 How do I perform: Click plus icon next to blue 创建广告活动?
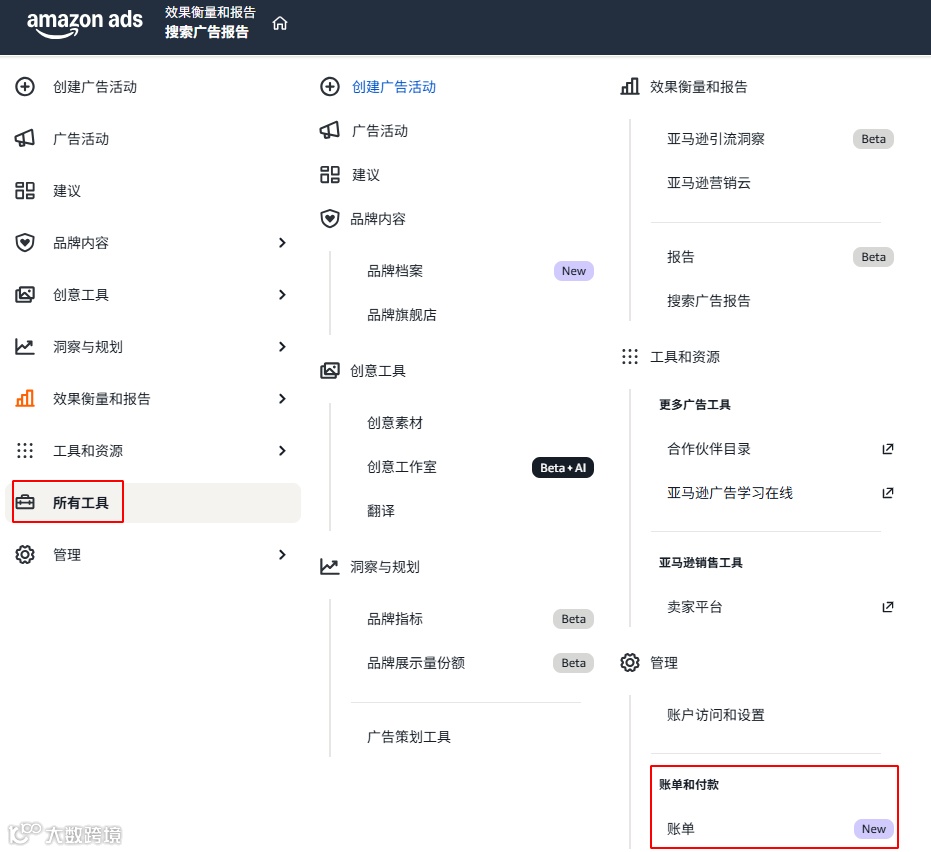pos(330,87)
